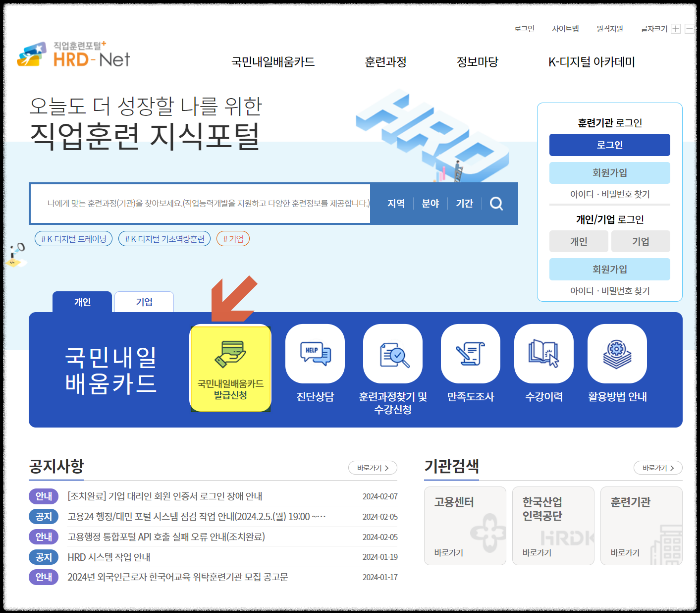700x613 pixels.
Task: Open notice '기업 대리인 회원 인증서 로그인 장애 안내'
Action: tap(165, 496)
